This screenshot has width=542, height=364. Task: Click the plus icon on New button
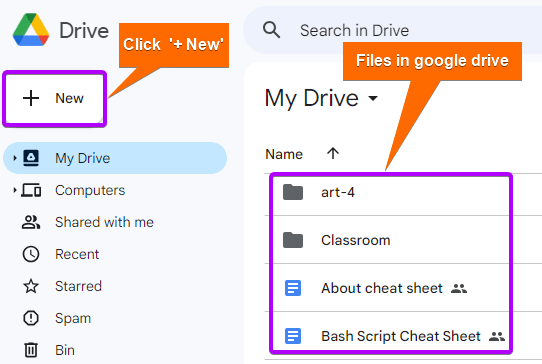point(31,98)
